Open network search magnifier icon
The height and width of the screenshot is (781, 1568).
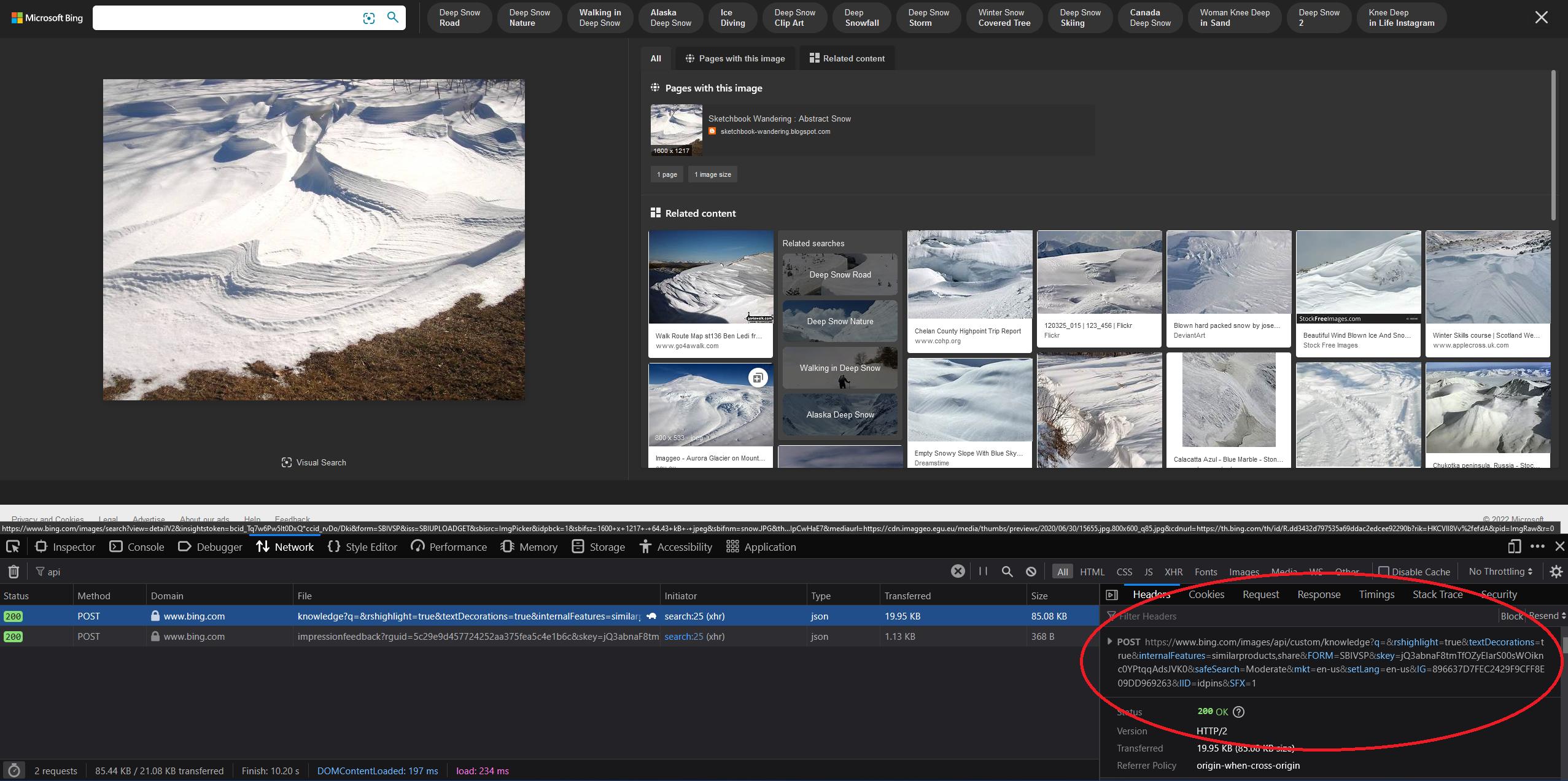tap(1007, 572)
